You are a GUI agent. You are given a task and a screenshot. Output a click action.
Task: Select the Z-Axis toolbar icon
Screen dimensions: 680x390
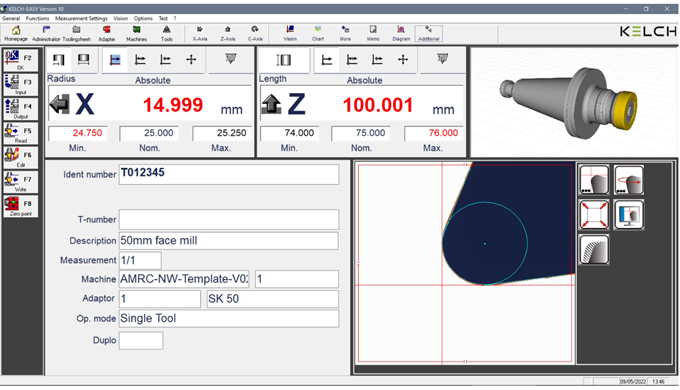coord(228,34)
